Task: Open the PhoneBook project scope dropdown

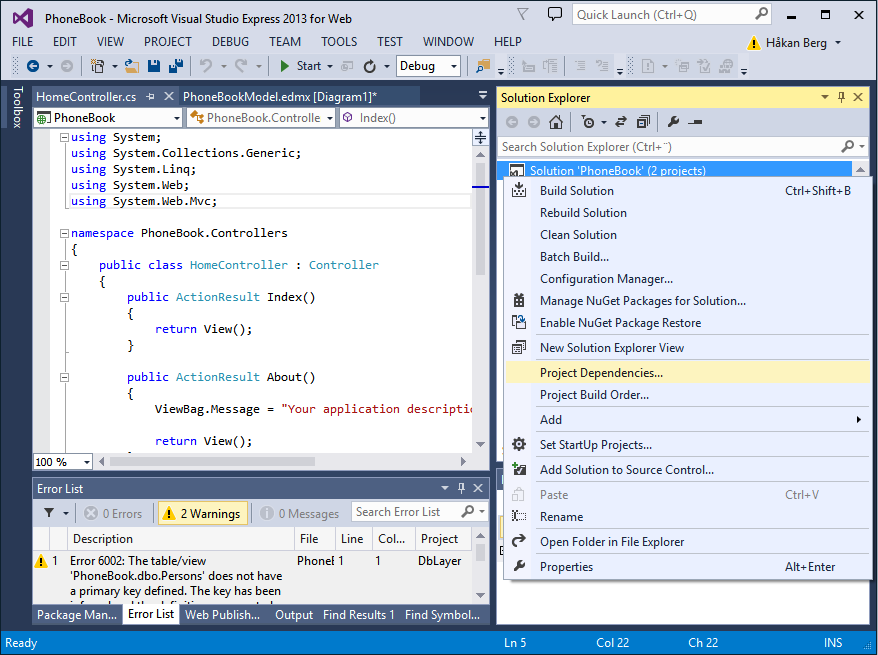Action: pos(177,118)
